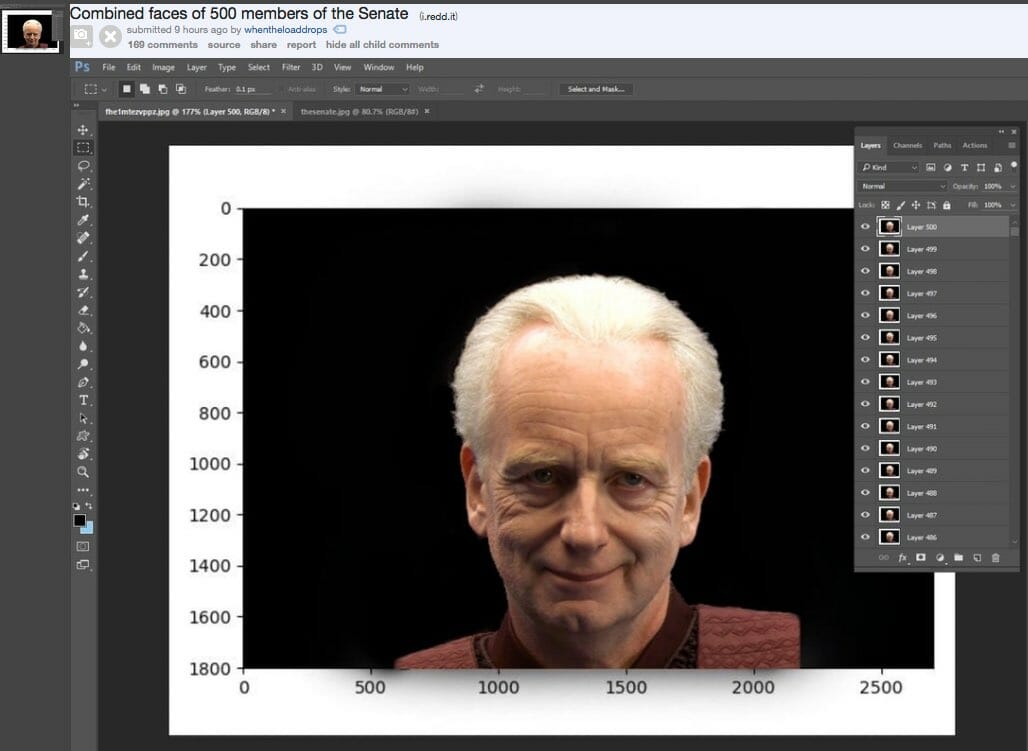The image size is (1028, 751).
Task: Open the Kind filter dropdown
Action: (888, 167)
